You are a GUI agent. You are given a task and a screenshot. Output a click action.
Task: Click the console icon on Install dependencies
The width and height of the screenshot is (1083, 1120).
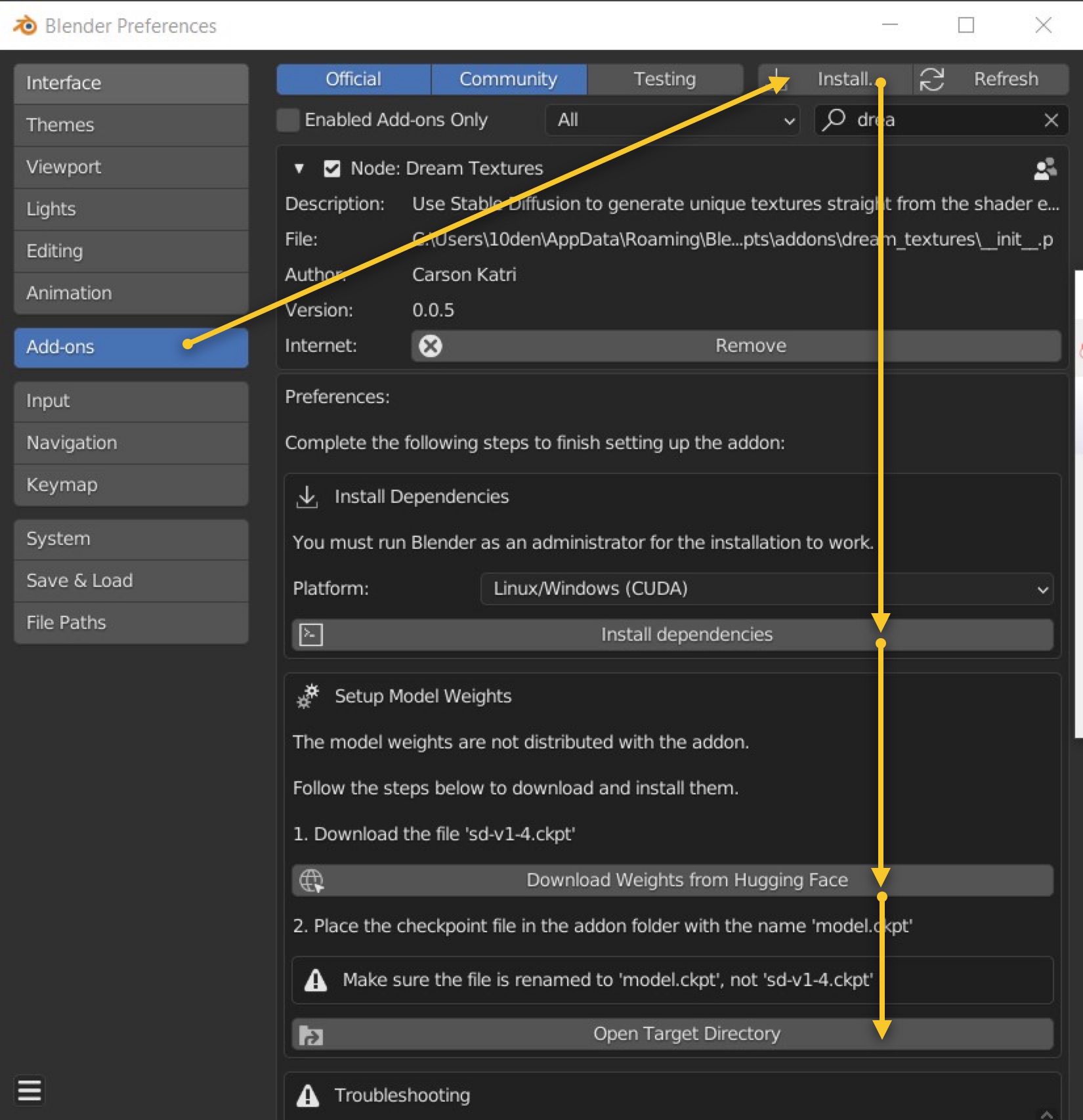(x=311, y=635)
